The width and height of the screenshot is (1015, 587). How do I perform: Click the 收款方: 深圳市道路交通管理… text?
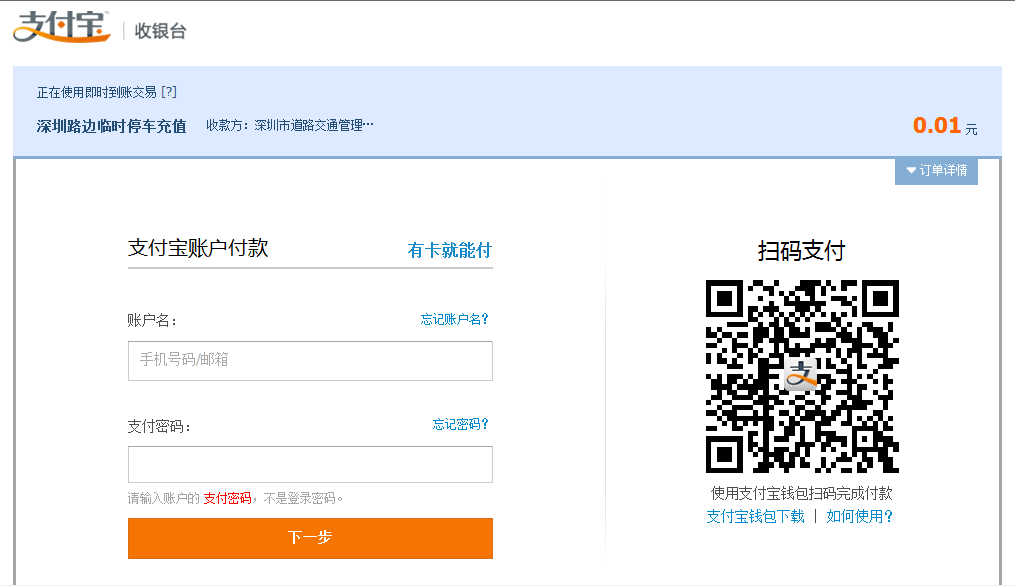click(290, 125)
